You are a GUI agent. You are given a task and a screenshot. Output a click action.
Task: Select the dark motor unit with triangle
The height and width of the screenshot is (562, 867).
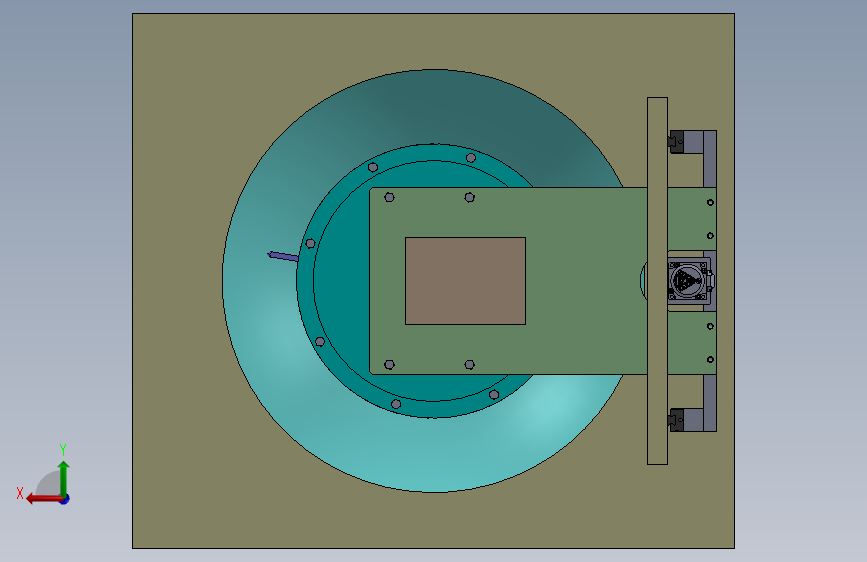point(688,281)
